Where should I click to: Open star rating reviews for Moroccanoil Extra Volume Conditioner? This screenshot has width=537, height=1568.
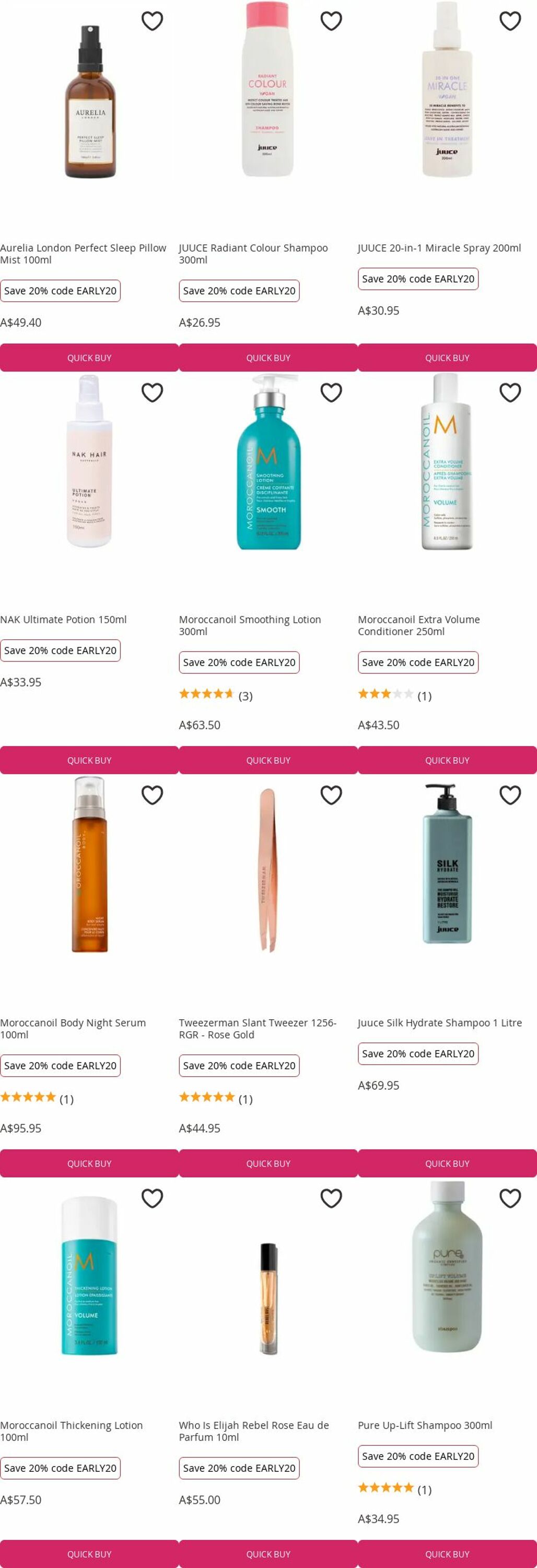395,695
